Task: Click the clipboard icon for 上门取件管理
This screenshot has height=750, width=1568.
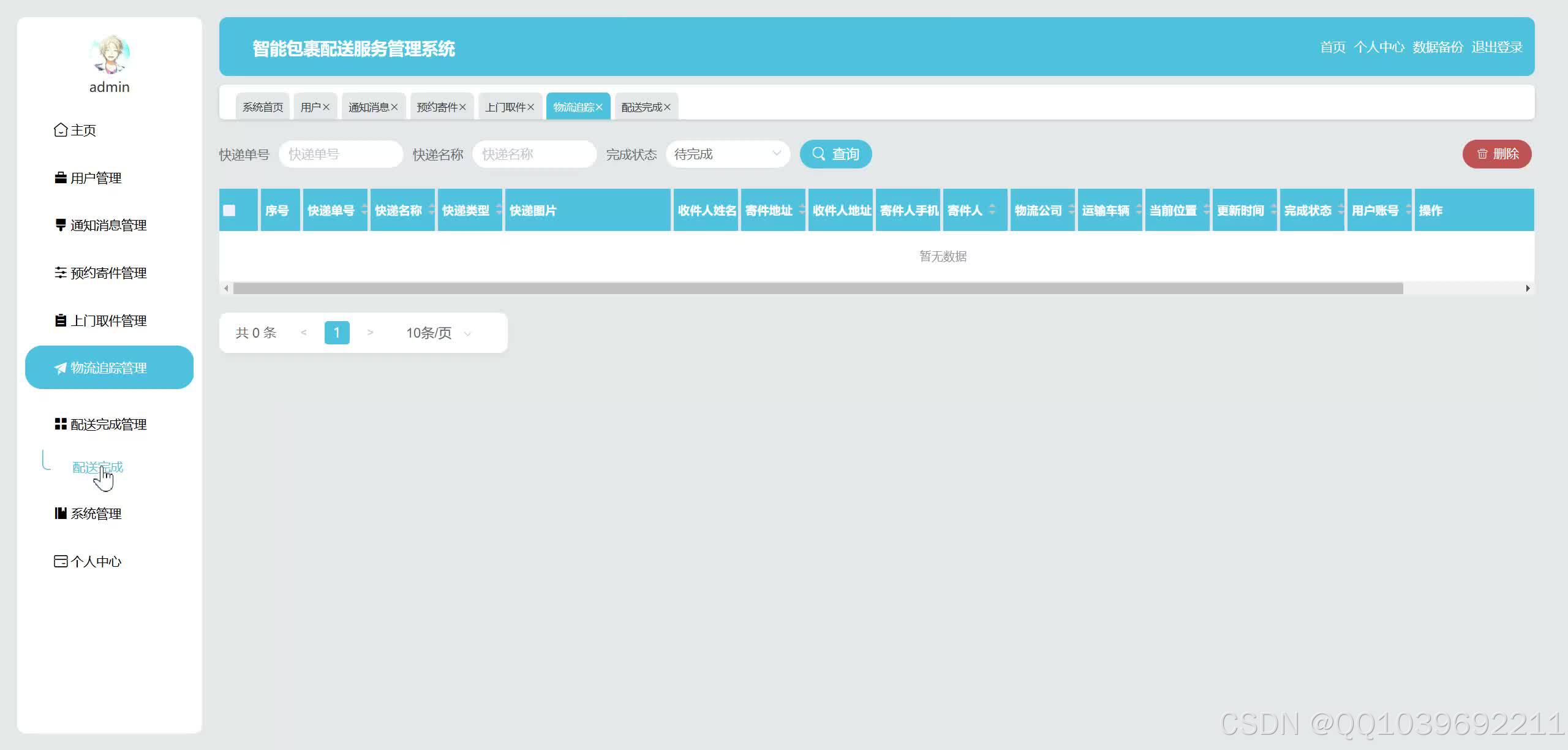Action: [60, 320]
